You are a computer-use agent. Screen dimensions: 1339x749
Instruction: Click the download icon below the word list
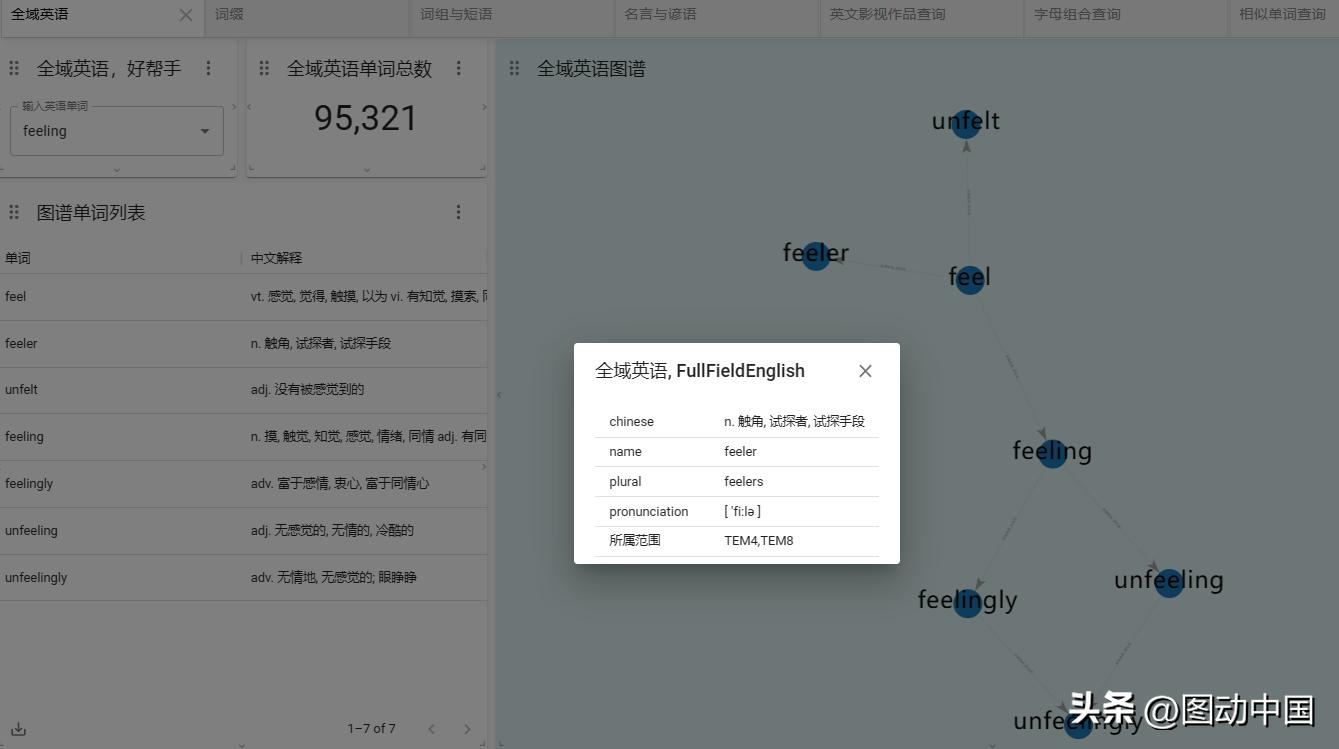[18, 729]
